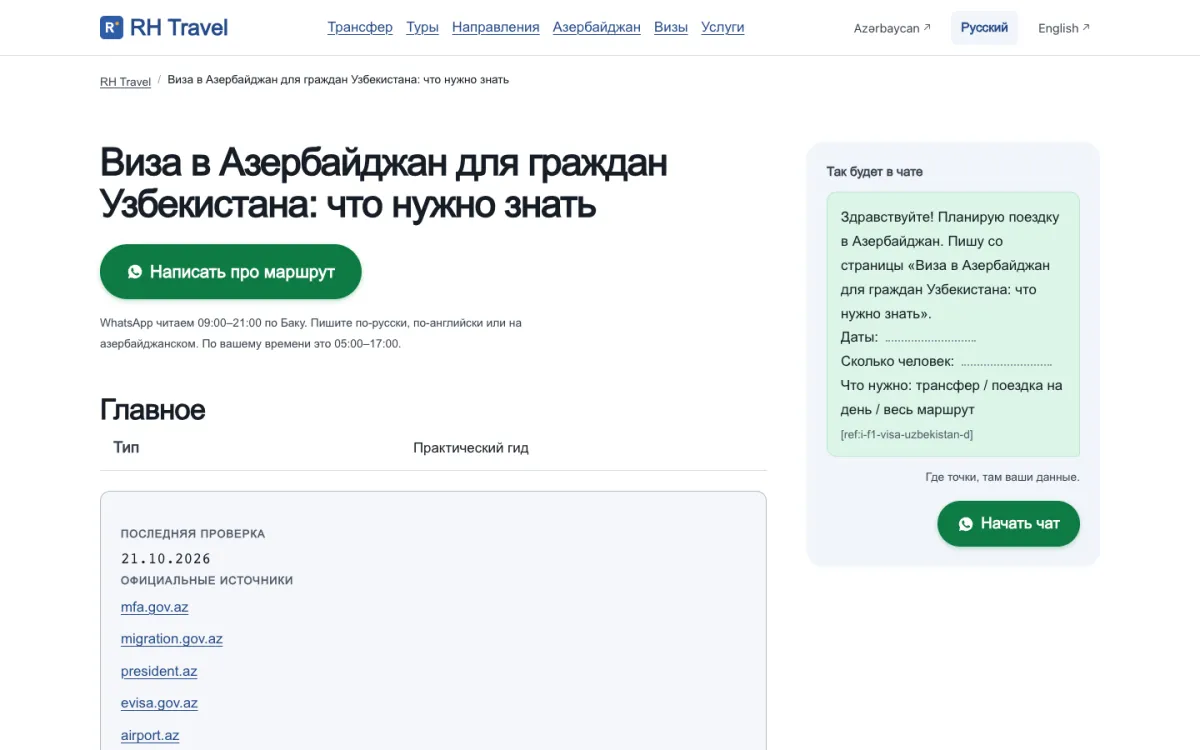Open the Туры menu item

tap(422, 27)
